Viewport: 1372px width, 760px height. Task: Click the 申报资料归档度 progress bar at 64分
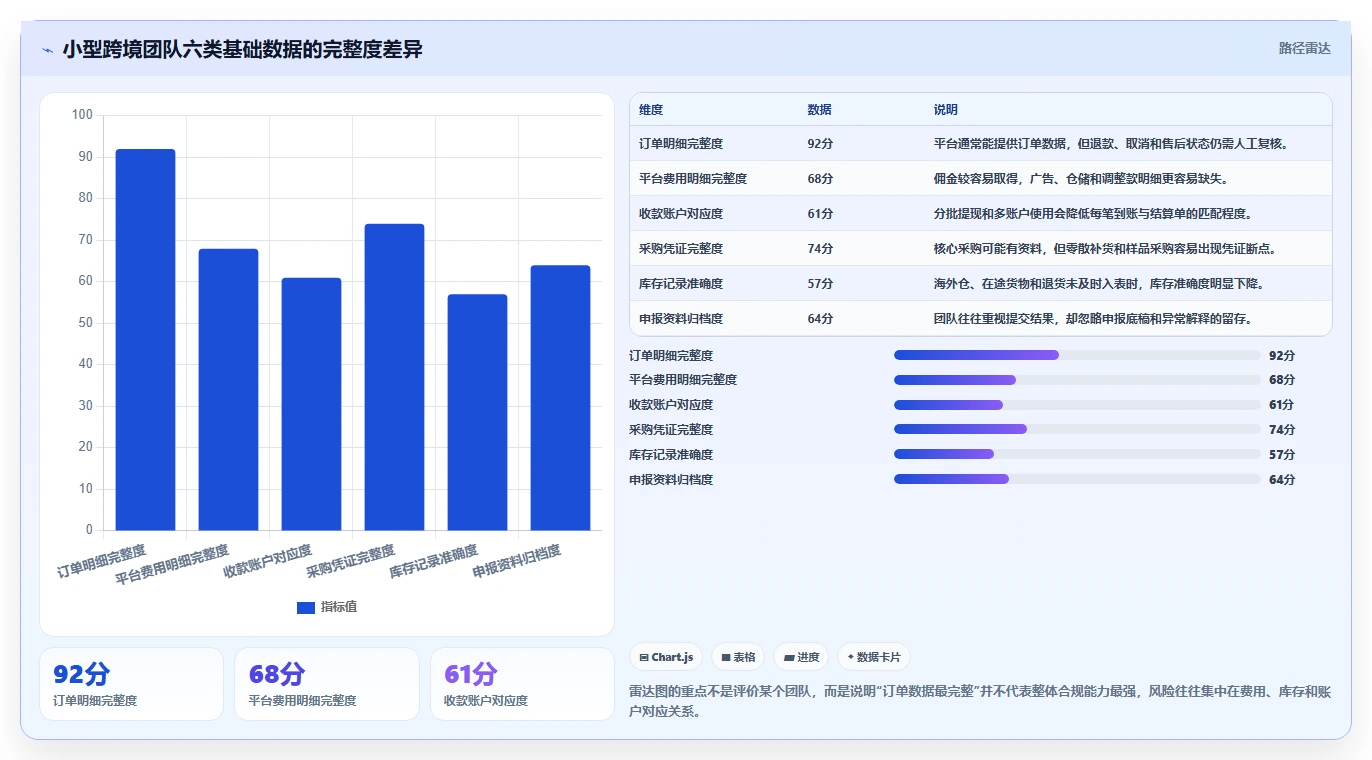(x=1077, y=479)
